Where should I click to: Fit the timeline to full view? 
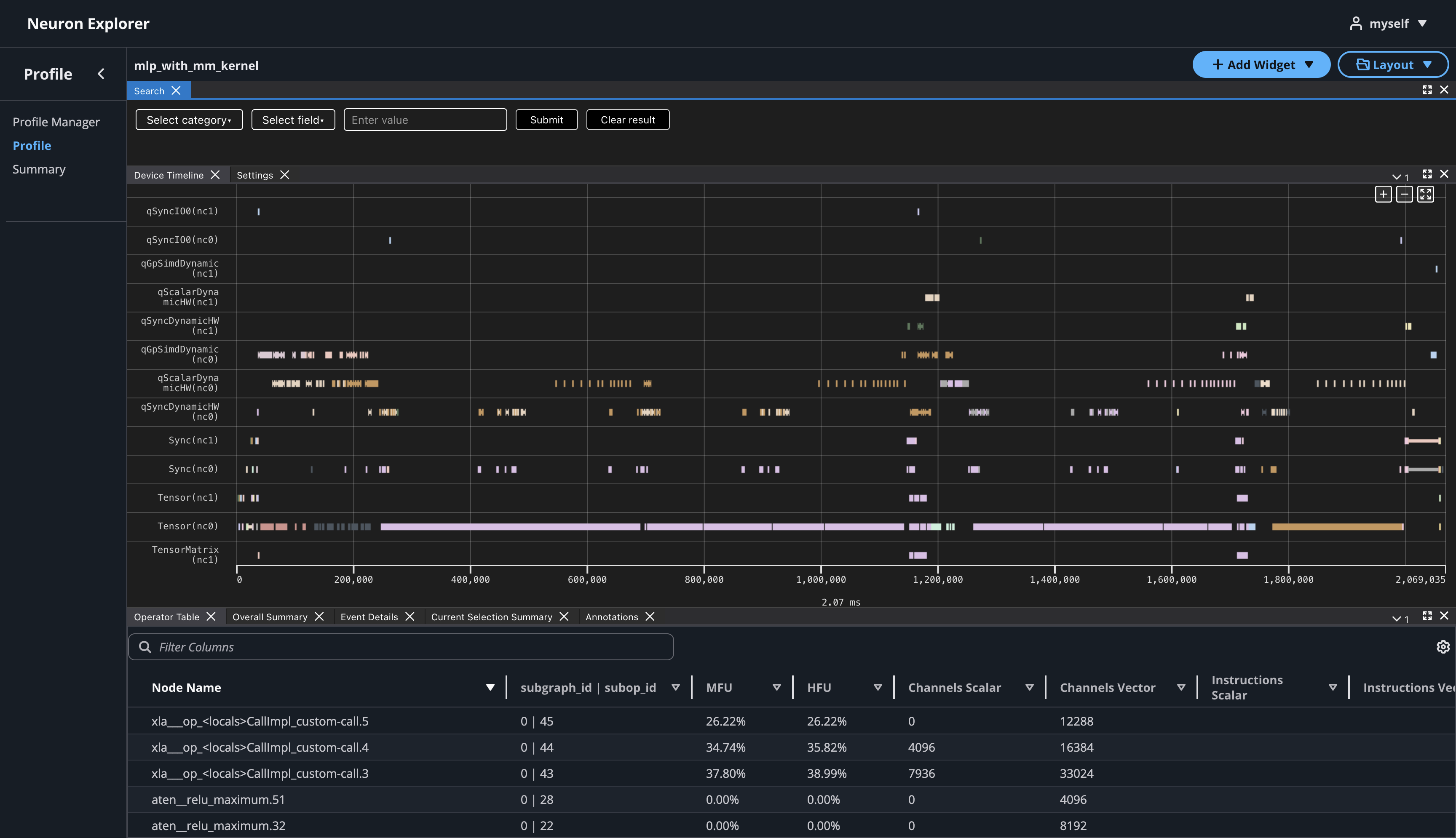click(x=1425, y=194)
